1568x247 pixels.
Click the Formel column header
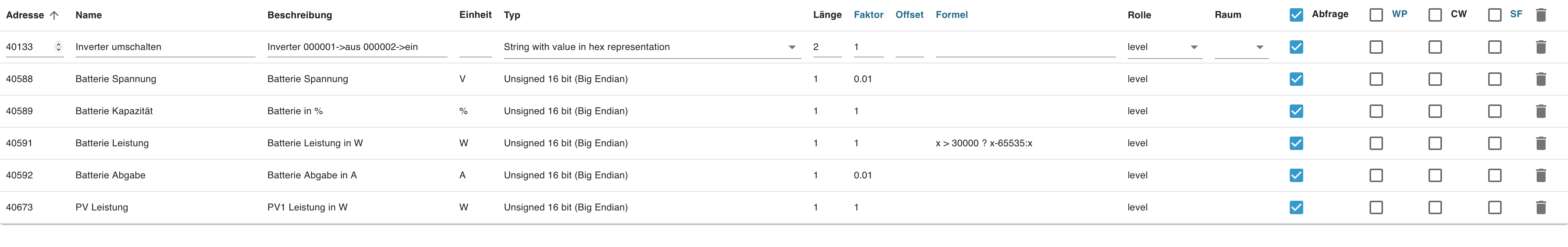point(951,15)
